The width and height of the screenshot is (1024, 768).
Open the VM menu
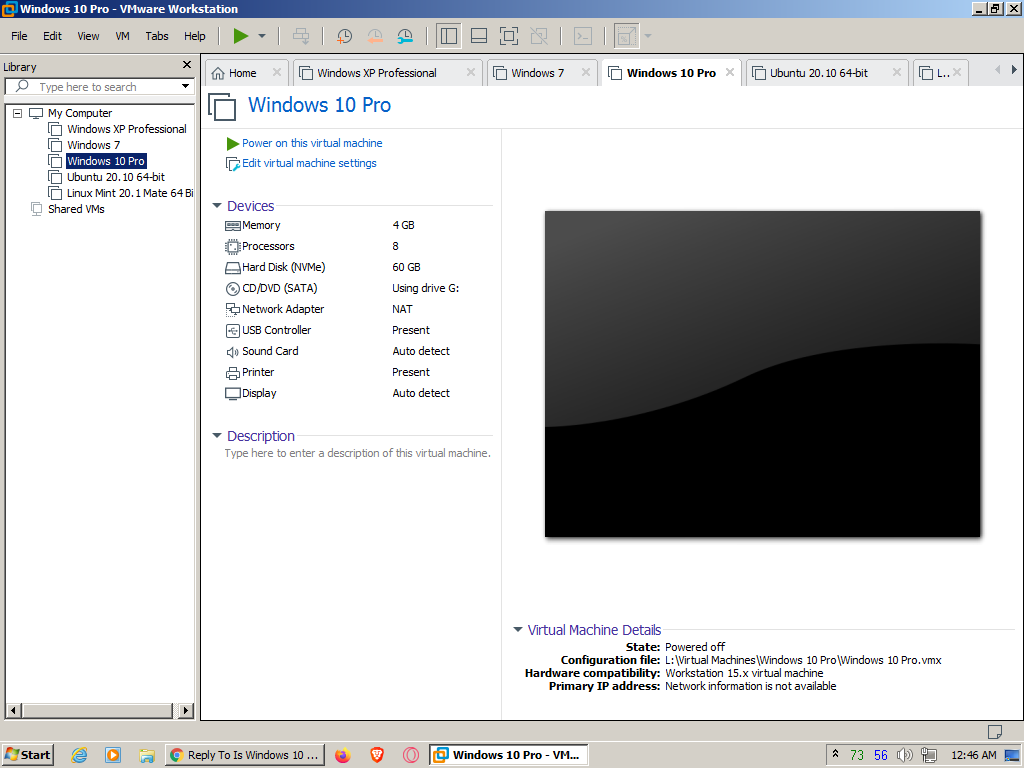click(x=122, y=36)
